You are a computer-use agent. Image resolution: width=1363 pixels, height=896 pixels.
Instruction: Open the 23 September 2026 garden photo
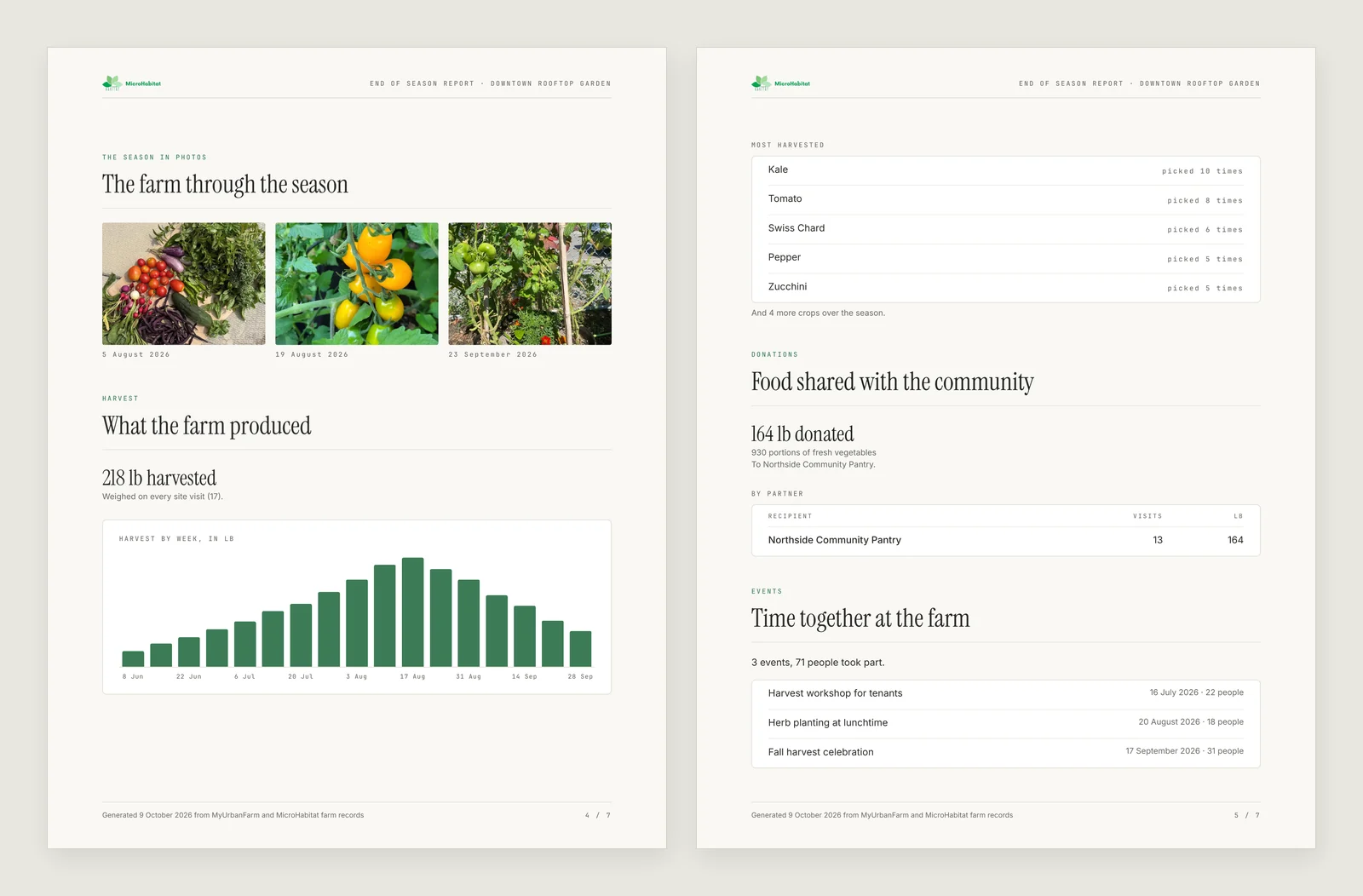tap(530, 284)
